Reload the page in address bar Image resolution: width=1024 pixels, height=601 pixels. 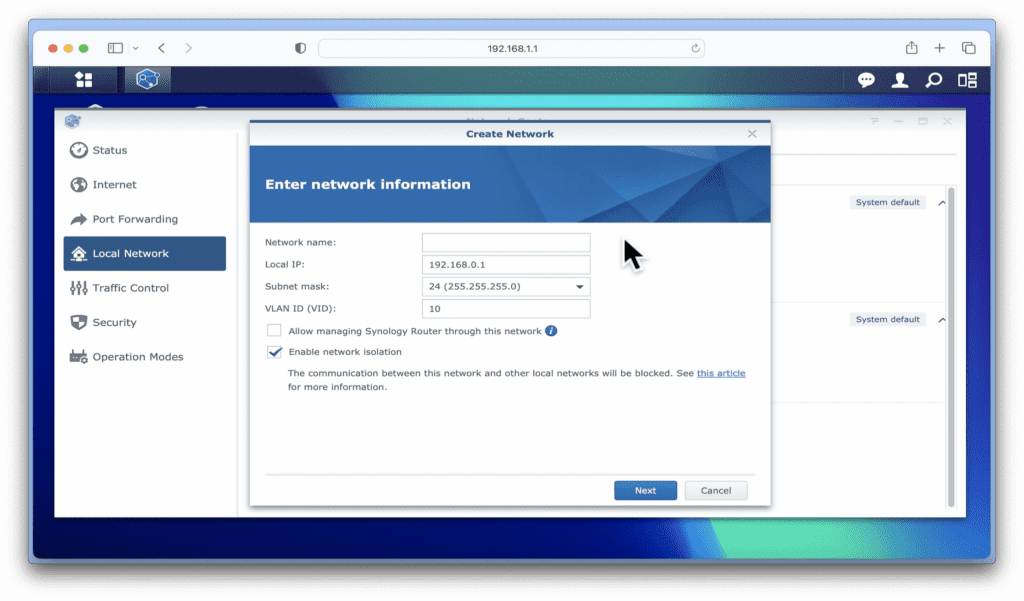point(696,48)
